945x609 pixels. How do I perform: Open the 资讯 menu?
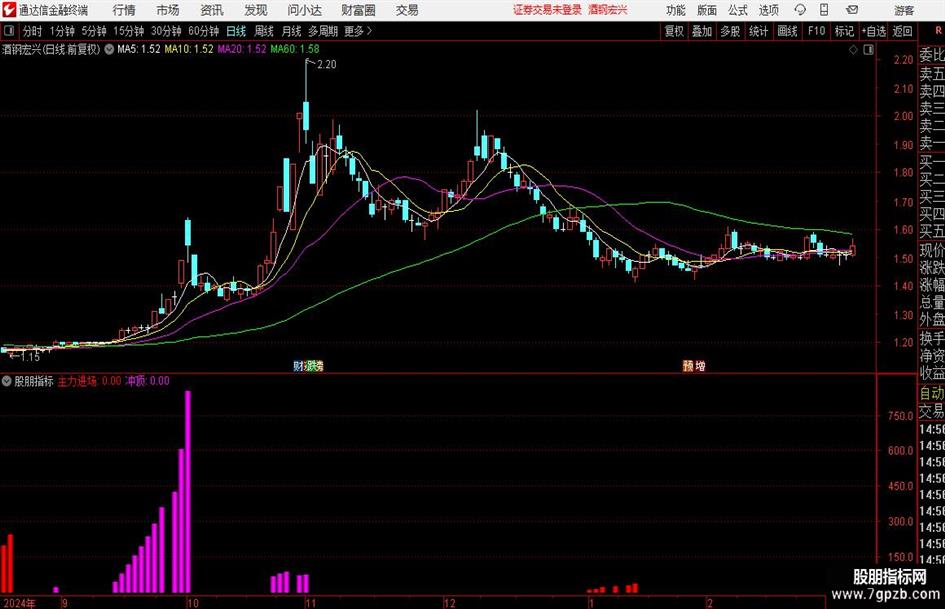(212, 10)
